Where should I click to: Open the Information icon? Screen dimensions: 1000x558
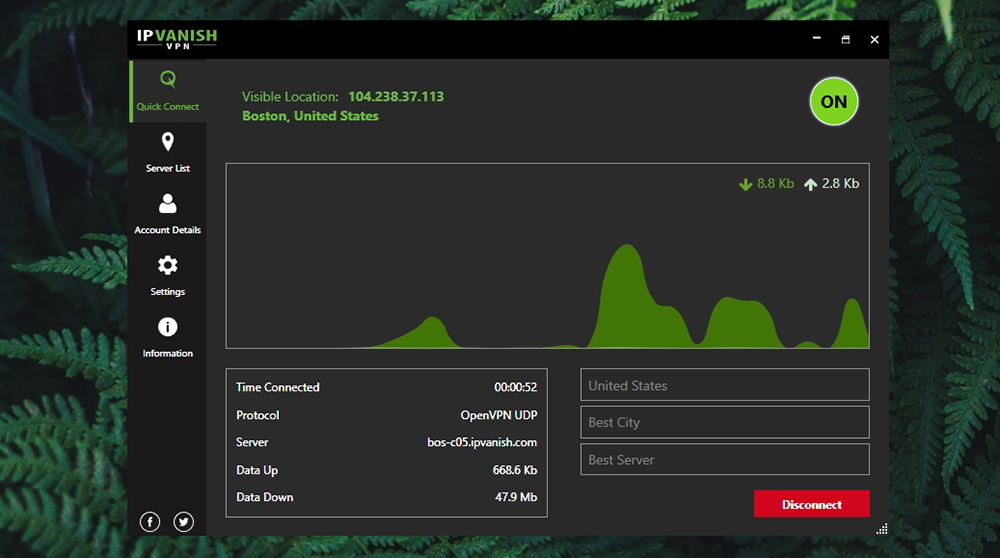click(x=168, y=327)
